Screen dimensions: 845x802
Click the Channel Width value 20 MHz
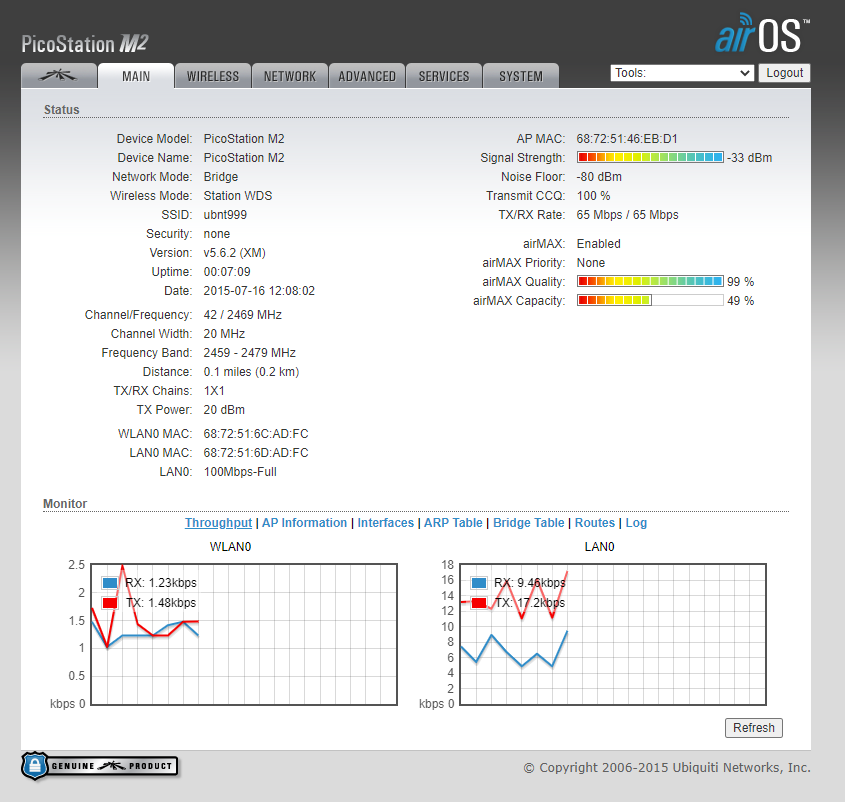click(x=224, y=334)
